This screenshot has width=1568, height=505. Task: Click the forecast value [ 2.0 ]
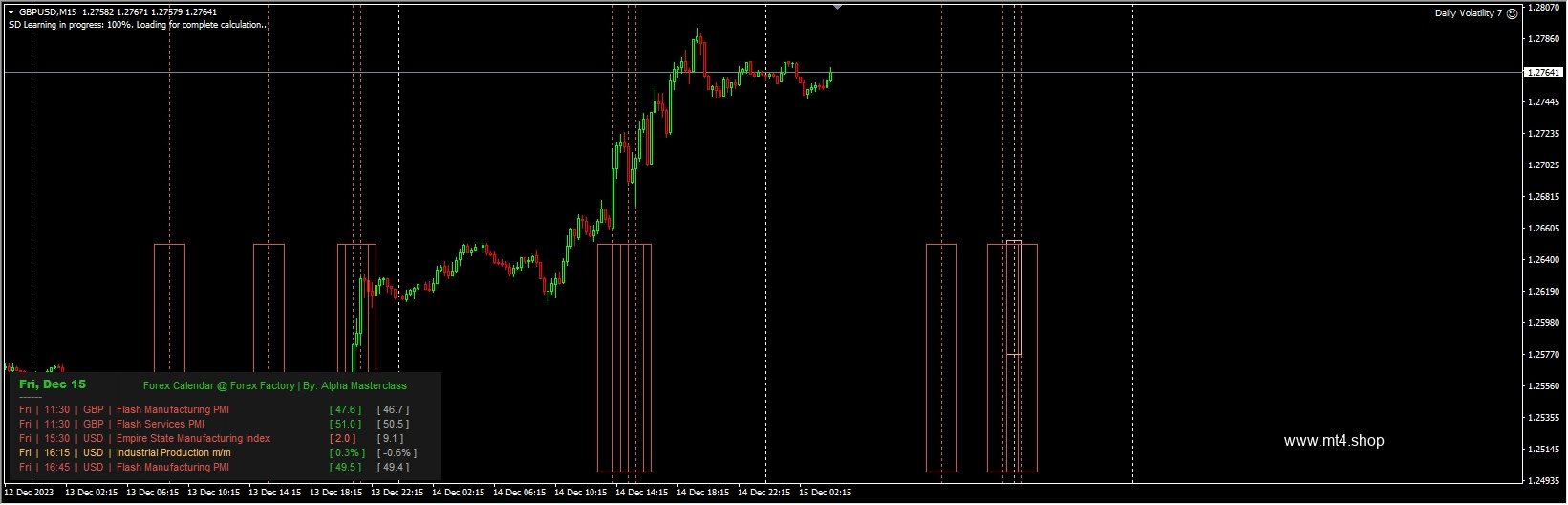343,438
